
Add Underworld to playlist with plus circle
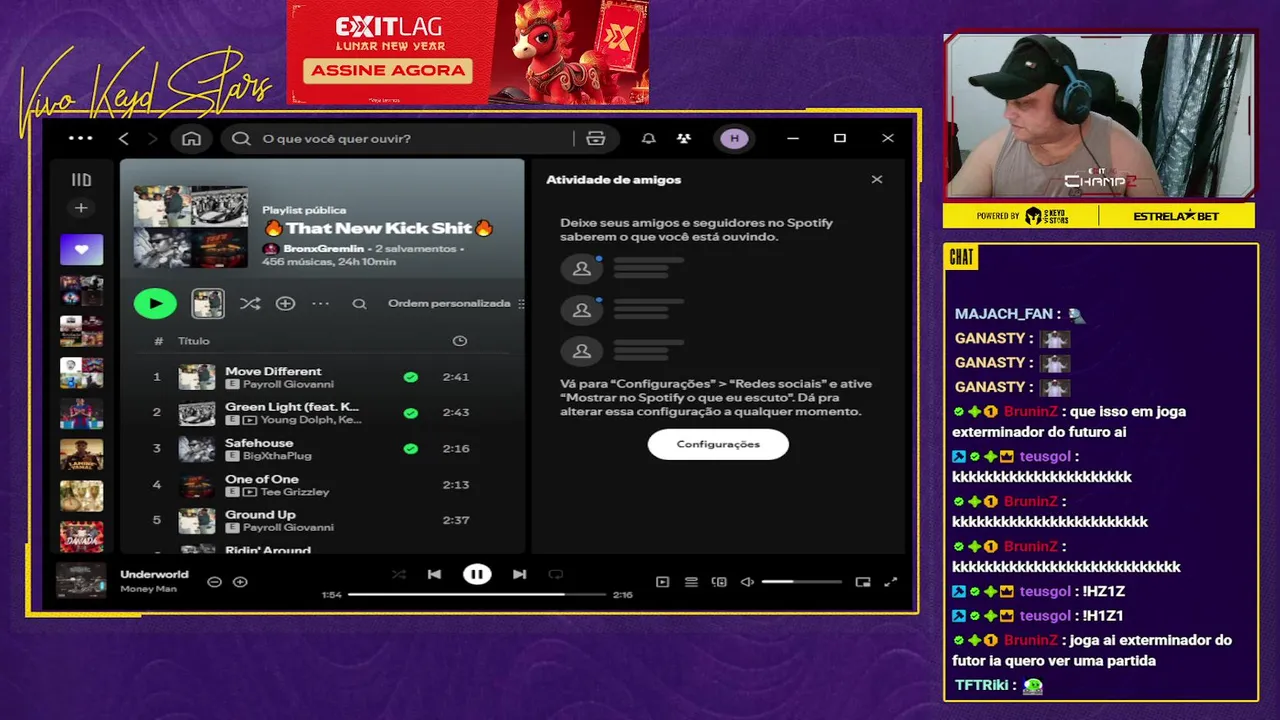coord(240,582)
